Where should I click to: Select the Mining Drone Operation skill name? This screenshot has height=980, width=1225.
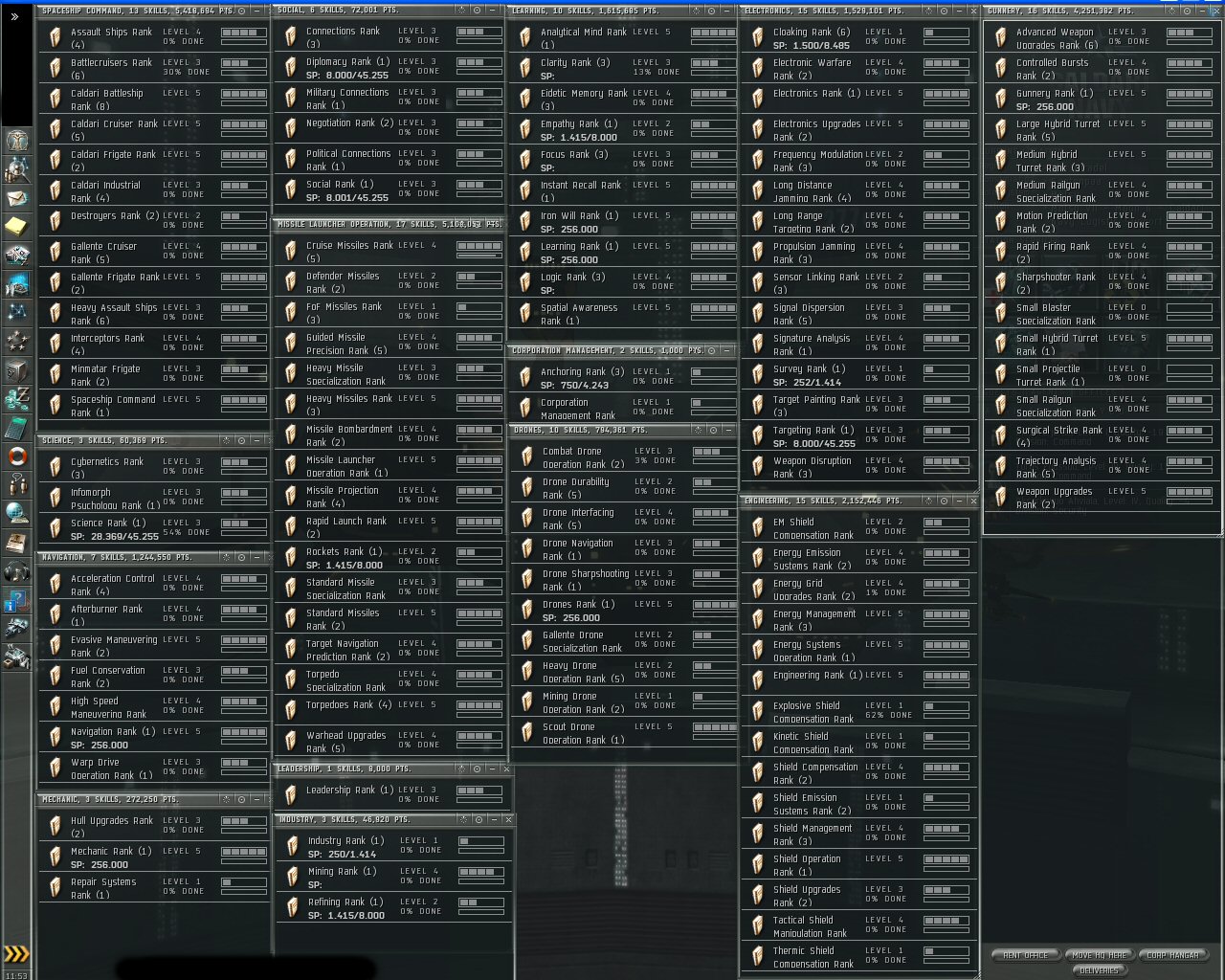(583, 702)
